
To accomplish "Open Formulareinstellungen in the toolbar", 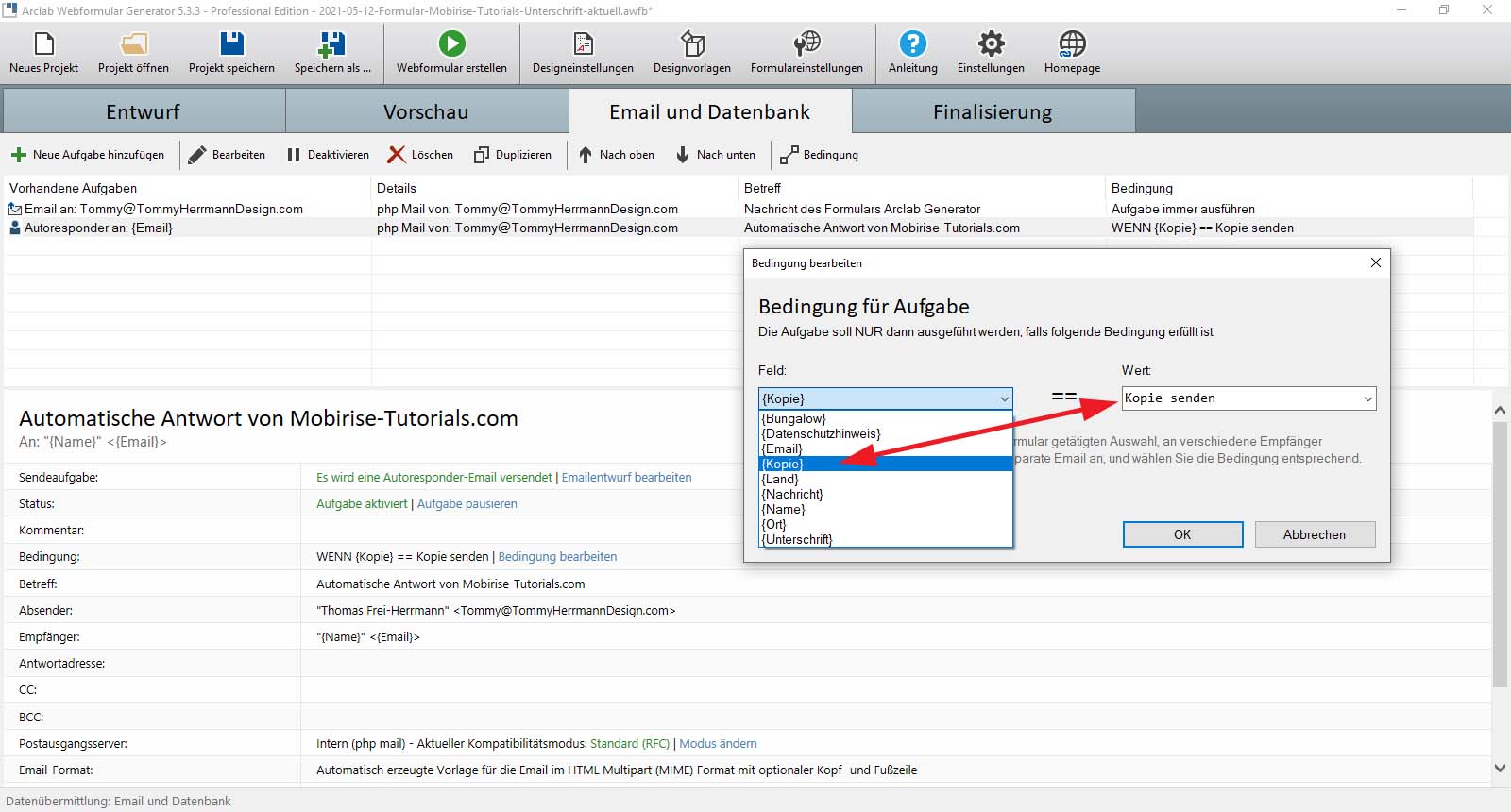I will (x=806, y=44).
